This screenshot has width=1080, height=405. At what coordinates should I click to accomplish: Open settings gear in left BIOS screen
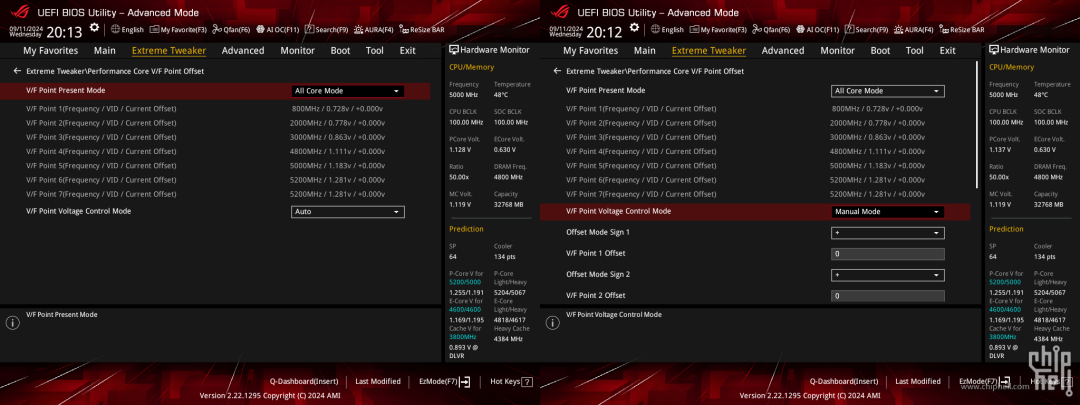94,28
